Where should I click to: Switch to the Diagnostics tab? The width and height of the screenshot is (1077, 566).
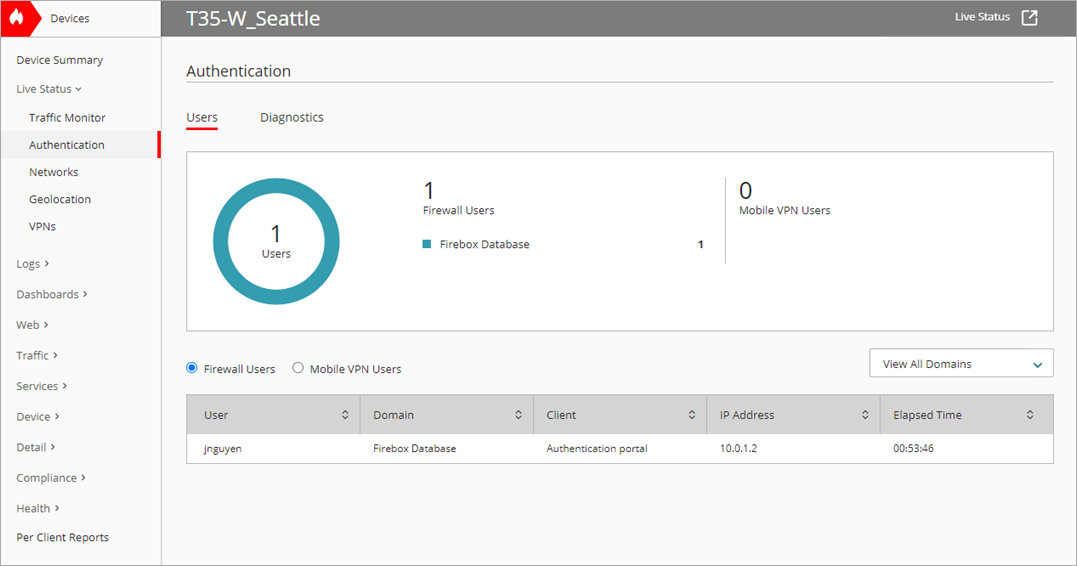point(292,117)
